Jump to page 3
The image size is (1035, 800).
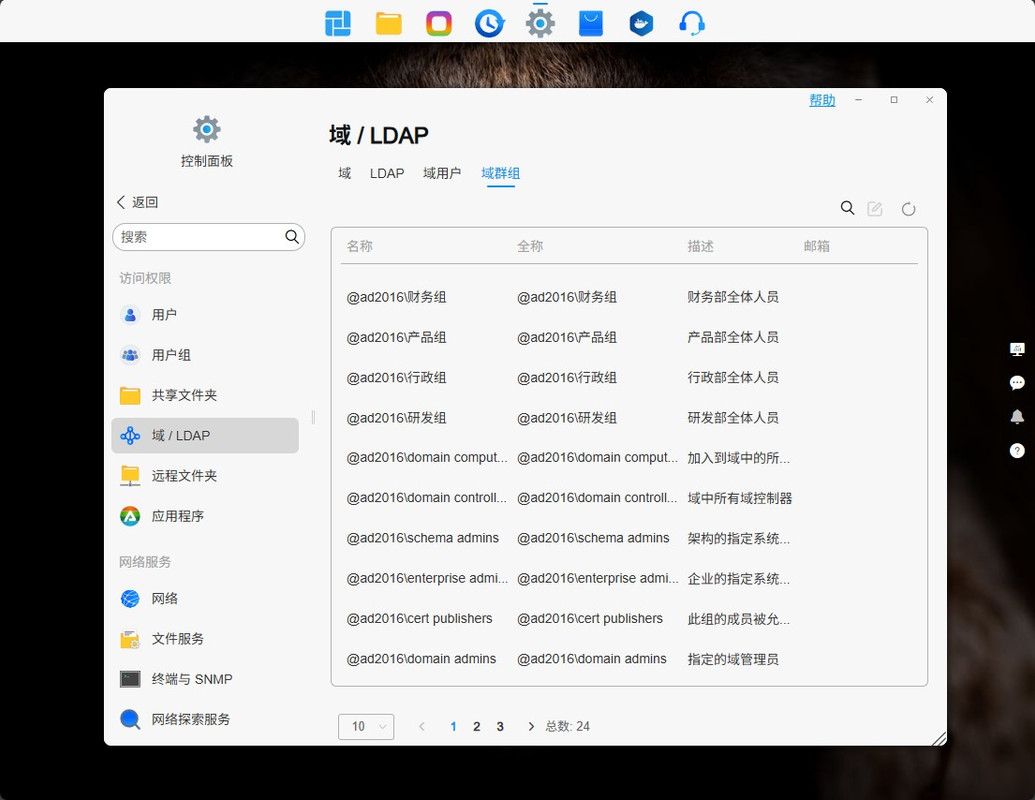click(x=500, y=727)
